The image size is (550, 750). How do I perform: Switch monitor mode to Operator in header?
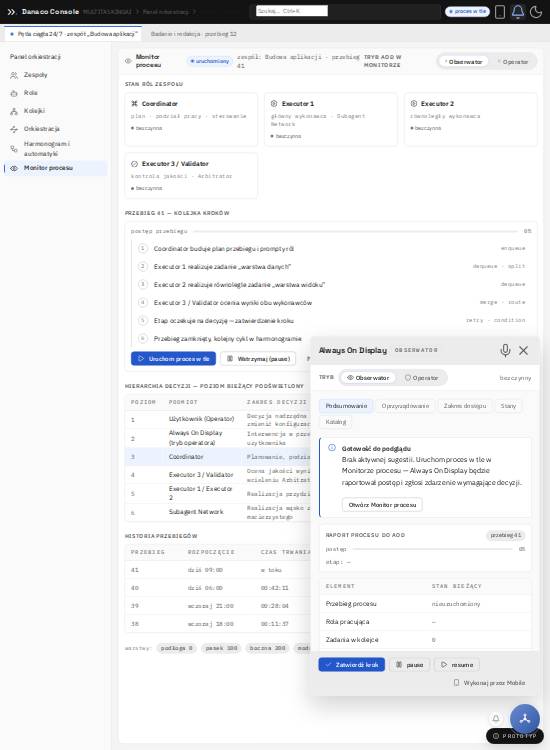(x=512, y=62)
